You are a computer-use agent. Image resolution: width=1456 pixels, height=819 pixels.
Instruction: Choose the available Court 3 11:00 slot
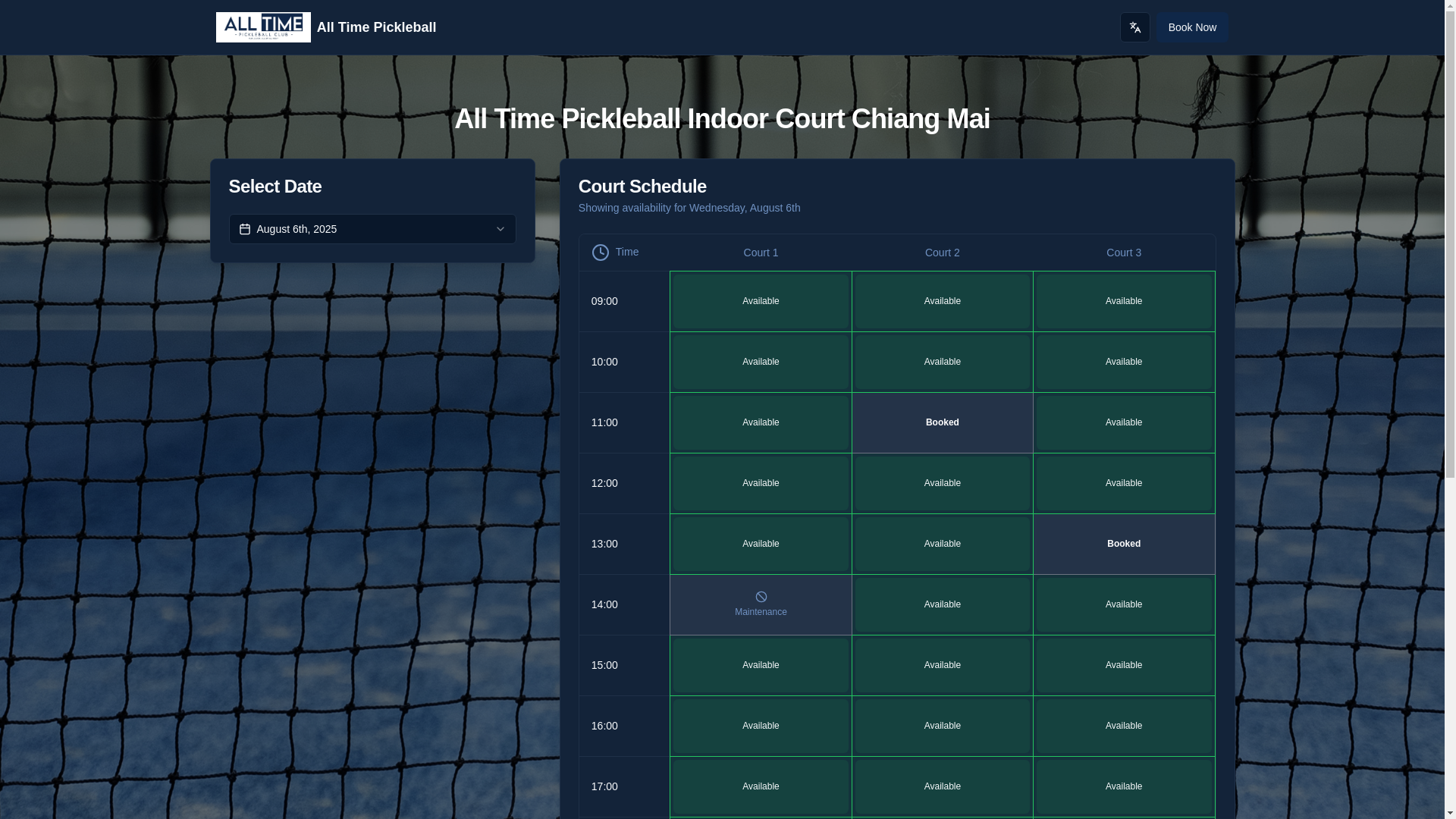[1124, 422]
